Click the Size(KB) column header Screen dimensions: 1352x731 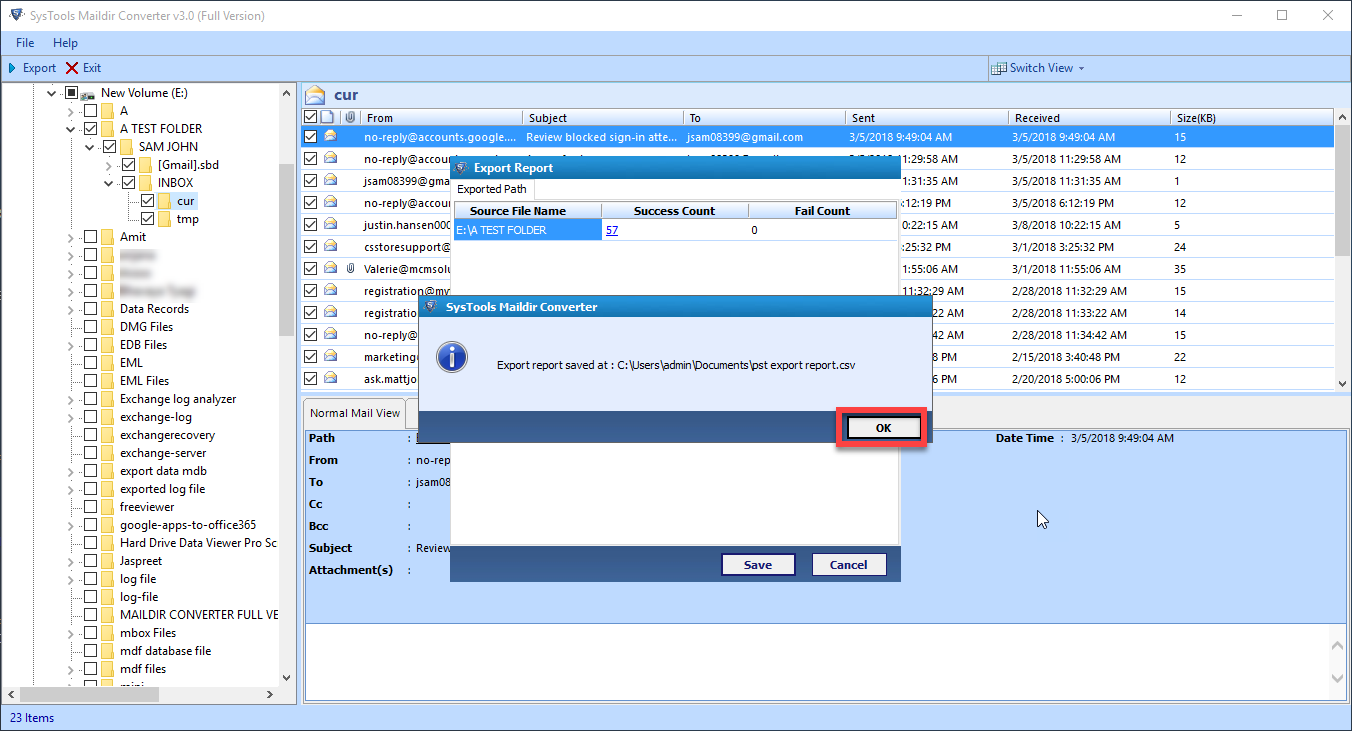click(x=1253, y=117)
